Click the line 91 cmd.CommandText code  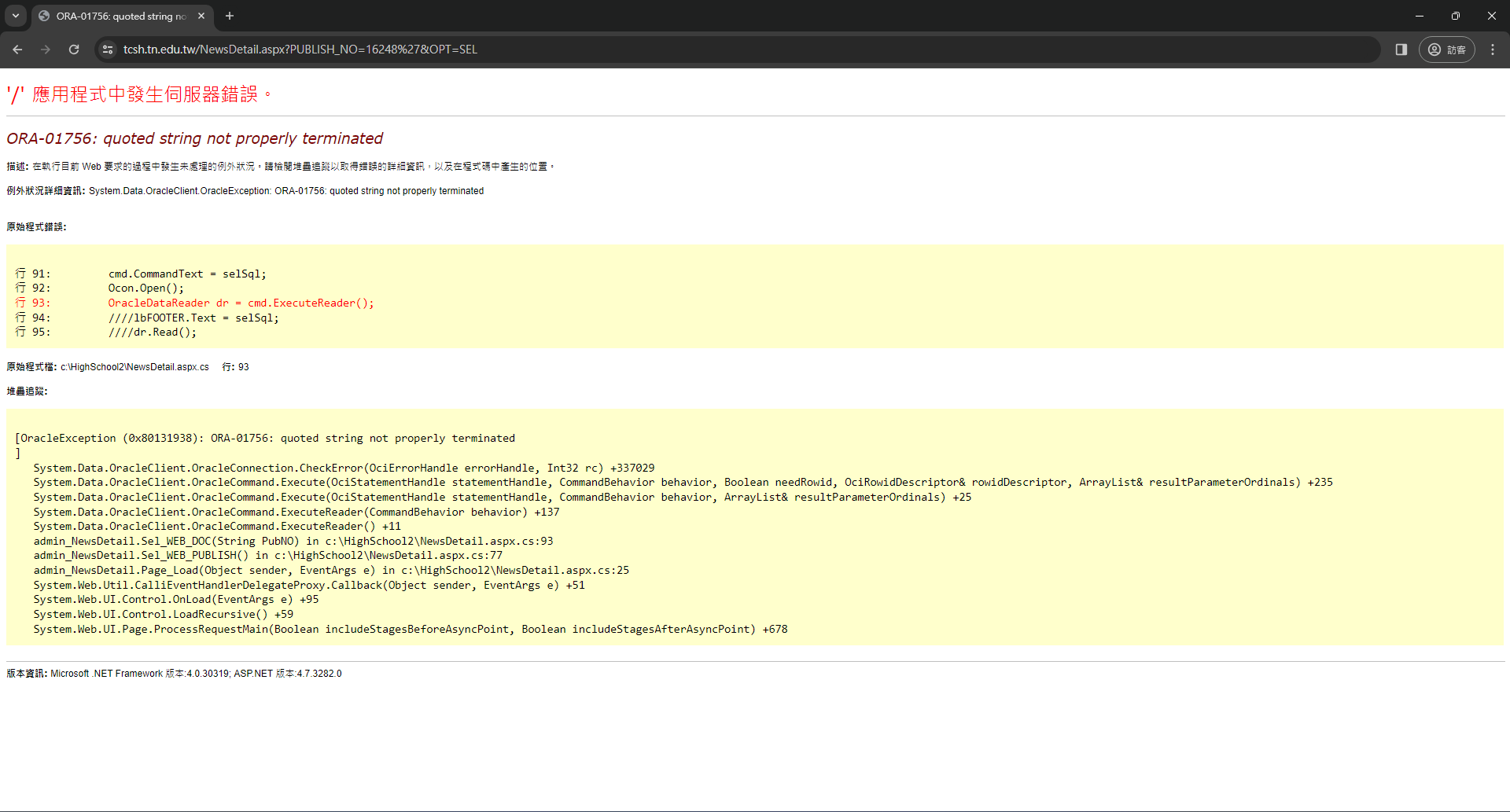click(187, 274)
